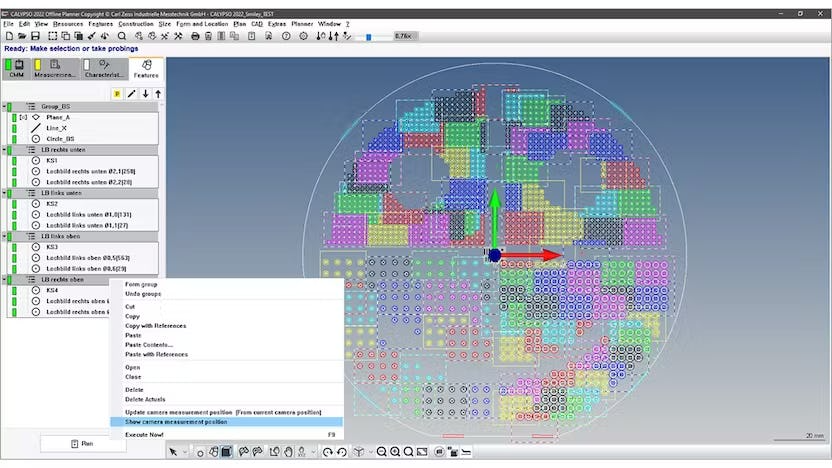
Task: Open the Construction menu
Action: pos(136,24)
